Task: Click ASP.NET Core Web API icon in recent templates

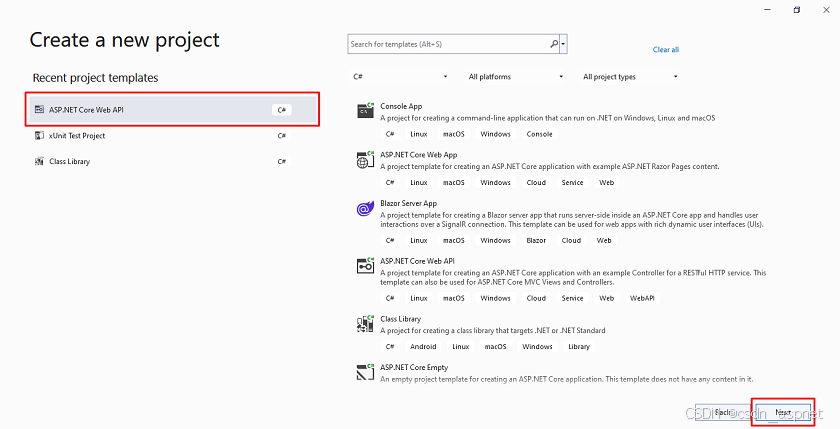Action: coord(39,109)
